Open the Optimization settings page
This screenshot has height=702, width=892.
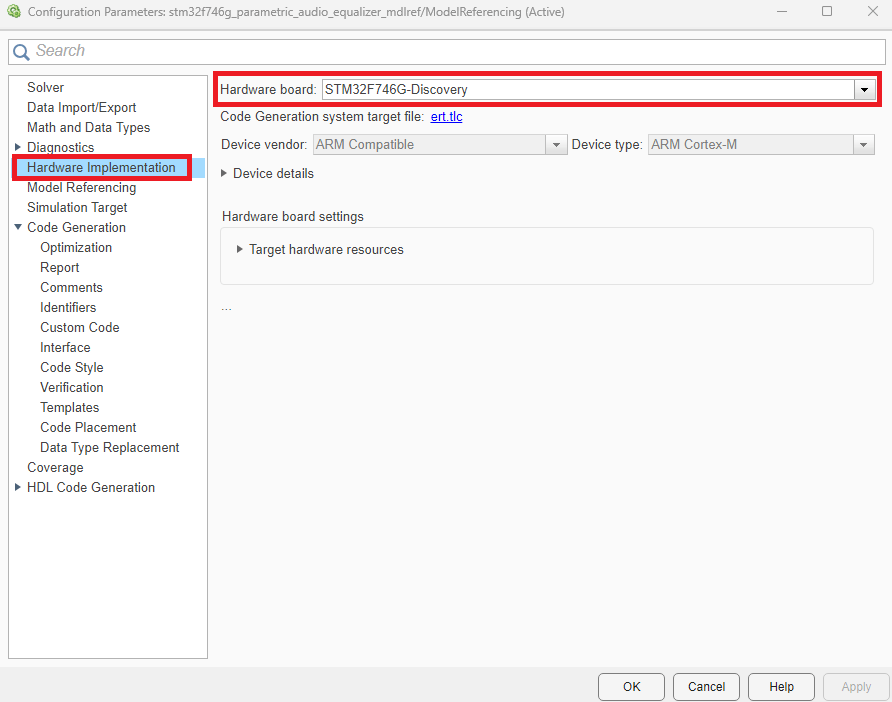coord(76,247)
